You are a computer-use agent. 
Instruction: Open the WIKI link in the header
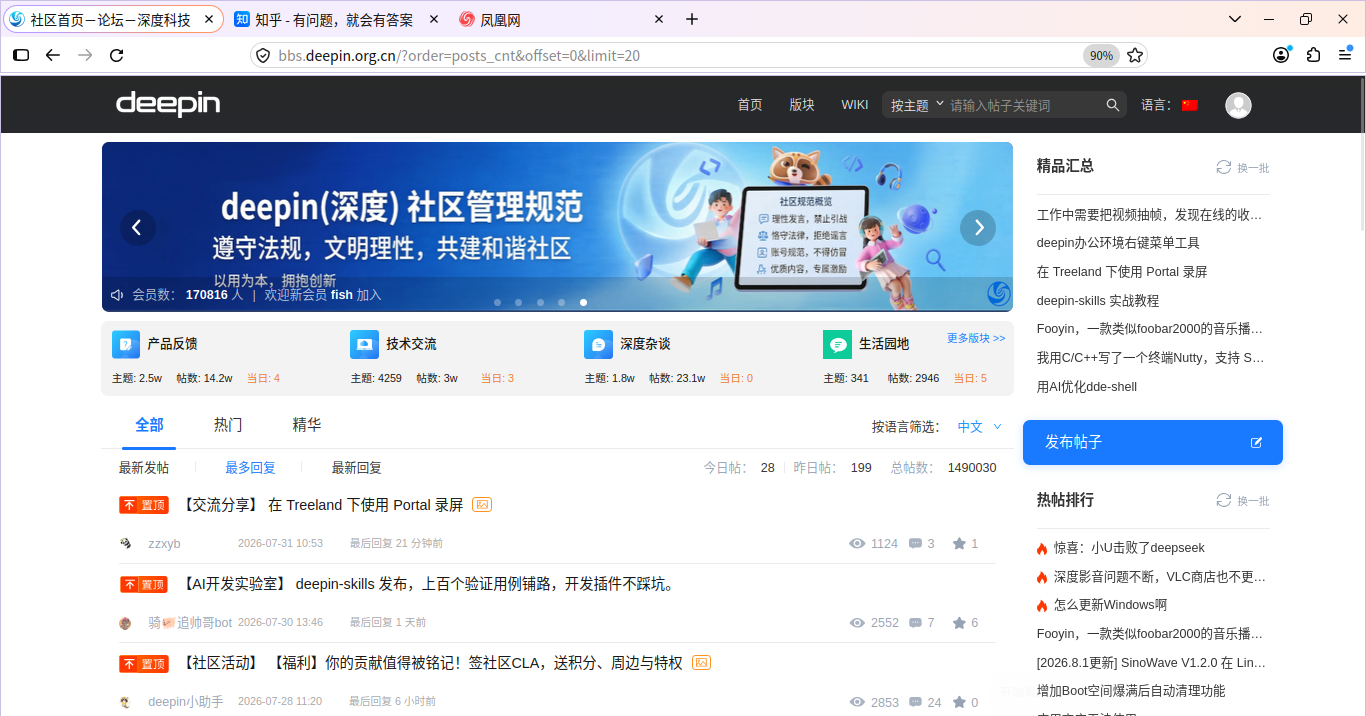click(855, 105)
